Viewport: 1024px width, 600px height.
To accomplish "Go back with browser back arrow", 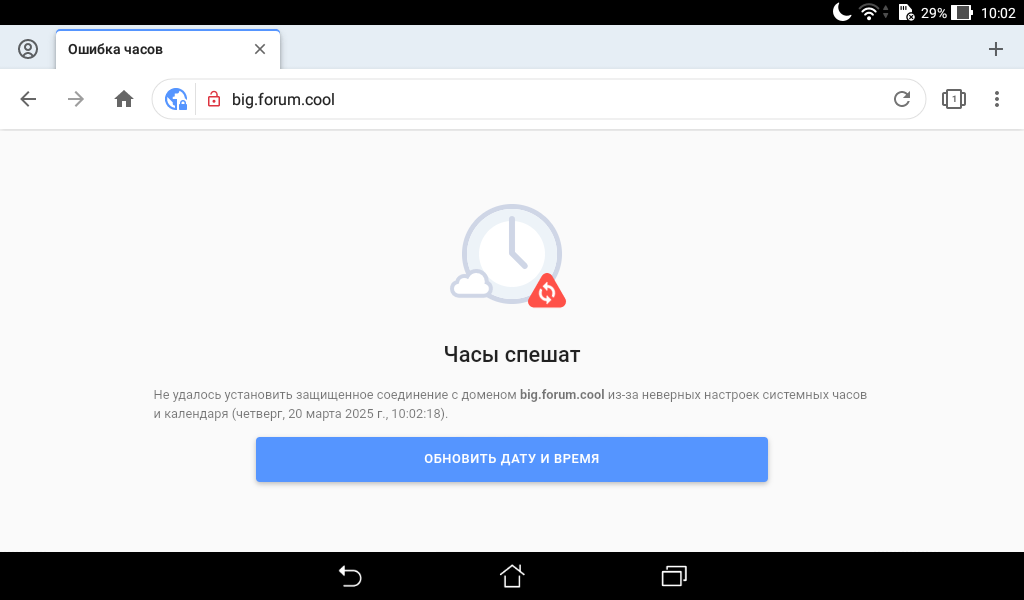I will [x=28, y=99].
